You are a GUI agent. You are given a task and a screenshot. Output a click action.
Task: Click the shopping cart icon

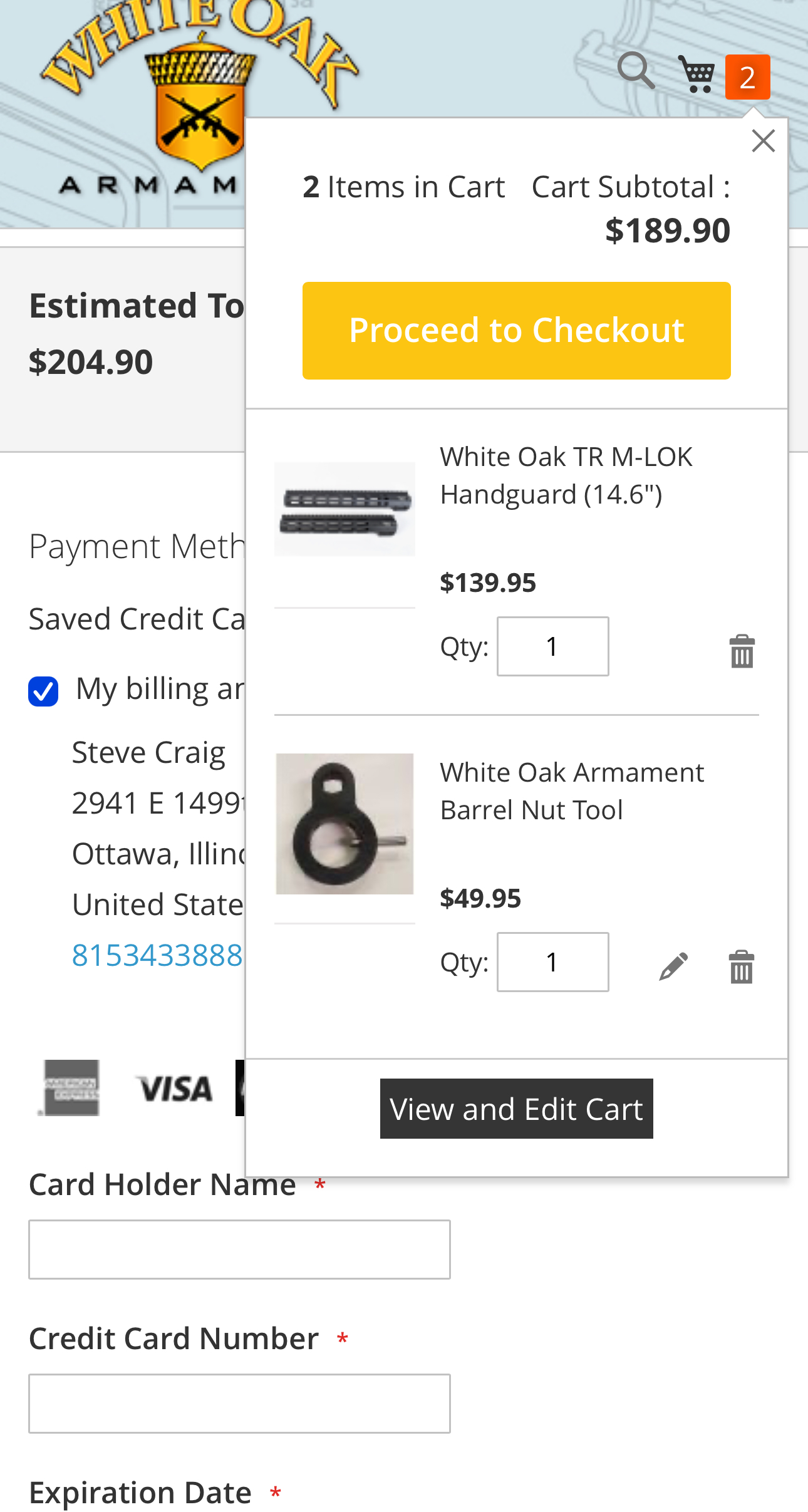tap(697, 74)
